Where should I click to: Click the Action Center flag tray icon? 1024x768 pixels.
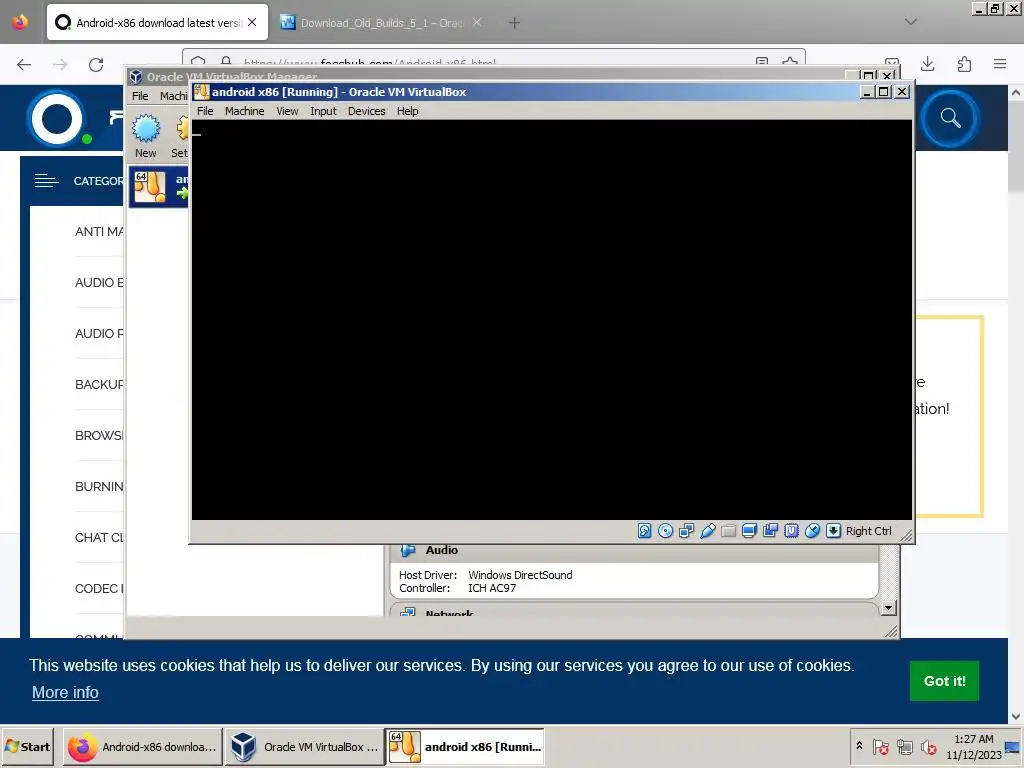pos(880,746)
